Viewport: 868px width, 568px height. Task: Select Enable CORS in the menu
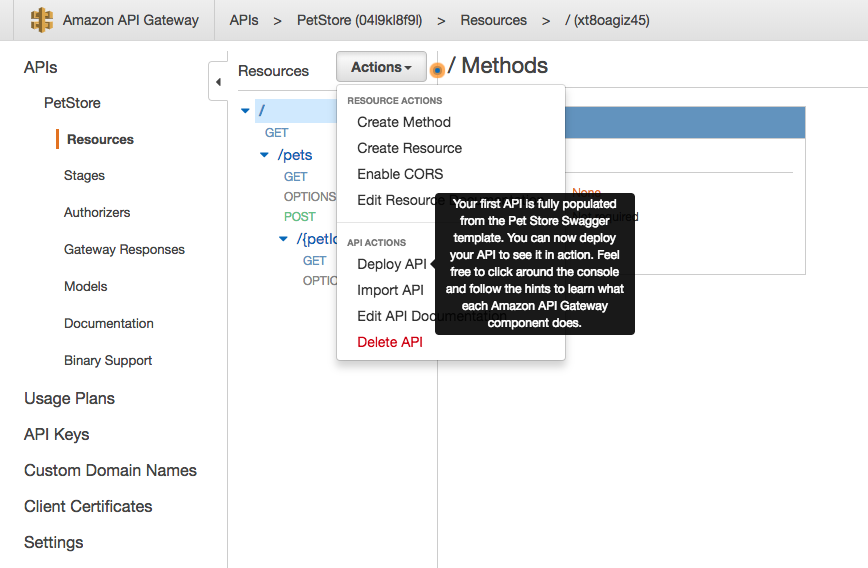click(400, 174)
